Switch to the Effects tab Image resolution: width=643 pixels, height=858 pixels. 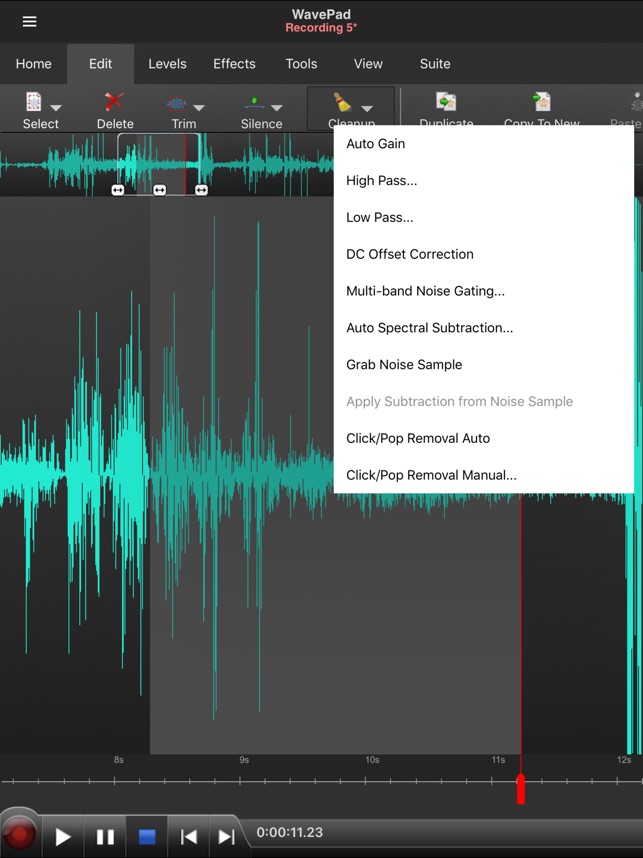(x=234, y=64)
